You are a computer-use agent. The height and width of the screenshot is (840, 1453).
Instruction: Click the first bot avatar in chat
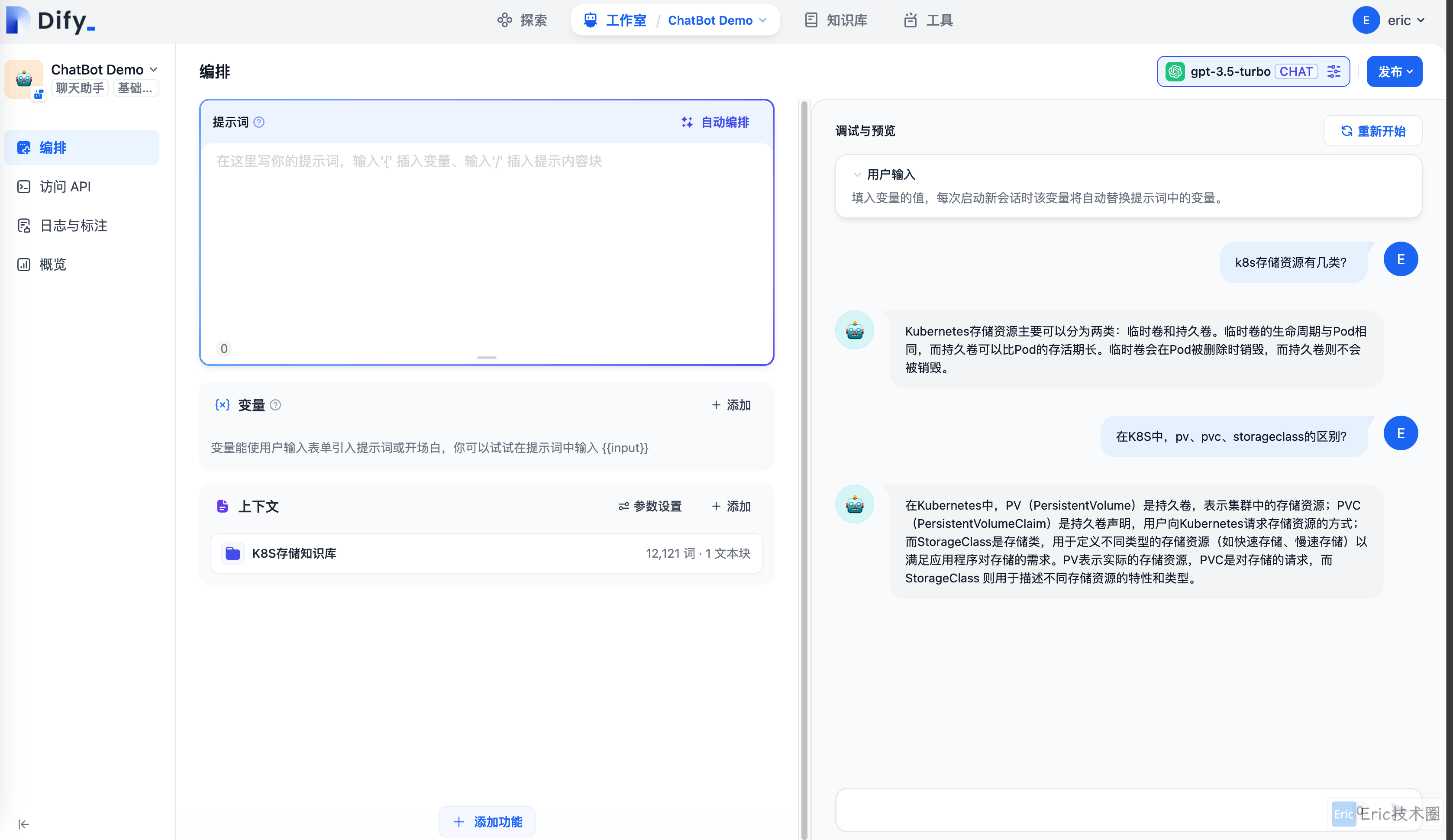(855, 330)
